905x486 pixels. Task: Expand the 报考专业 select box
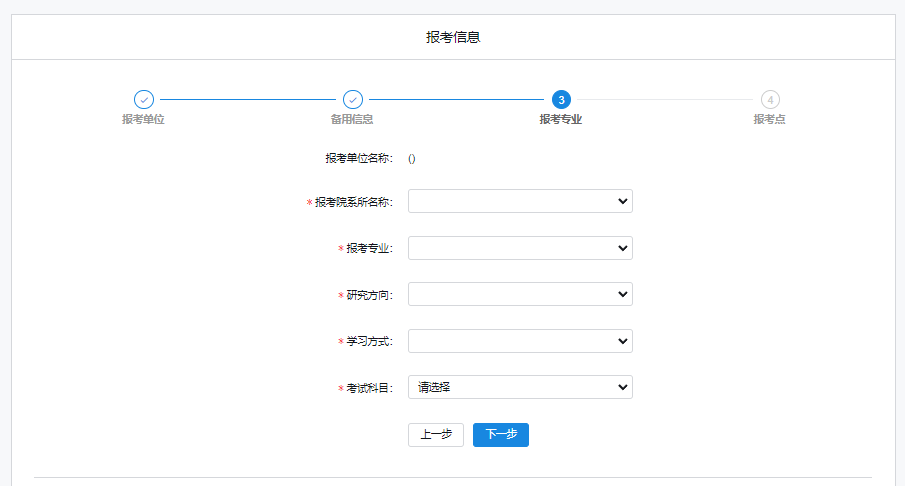click(520, 248)
